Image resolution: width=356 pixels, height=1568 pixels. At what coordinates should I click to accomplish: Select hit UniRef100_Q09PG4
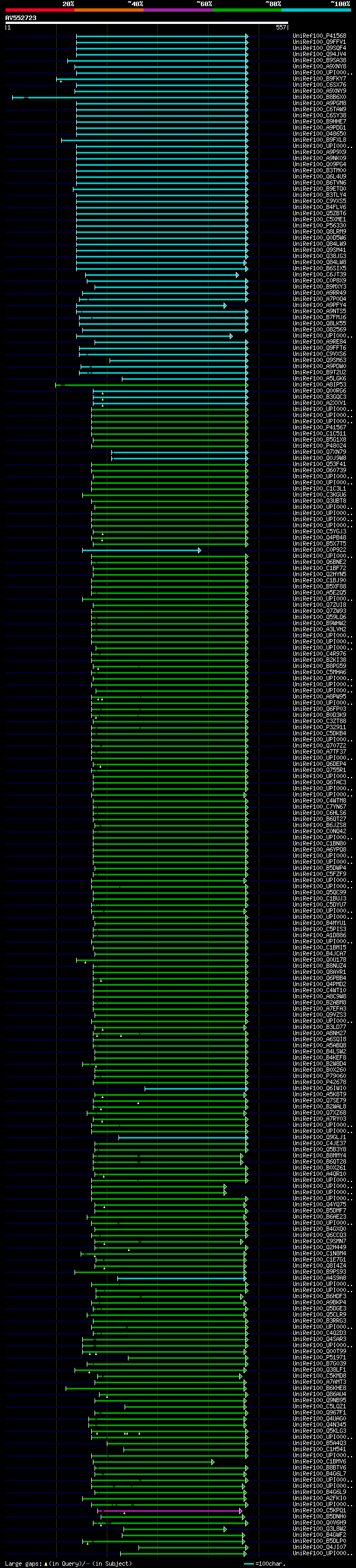coord(319,164)
